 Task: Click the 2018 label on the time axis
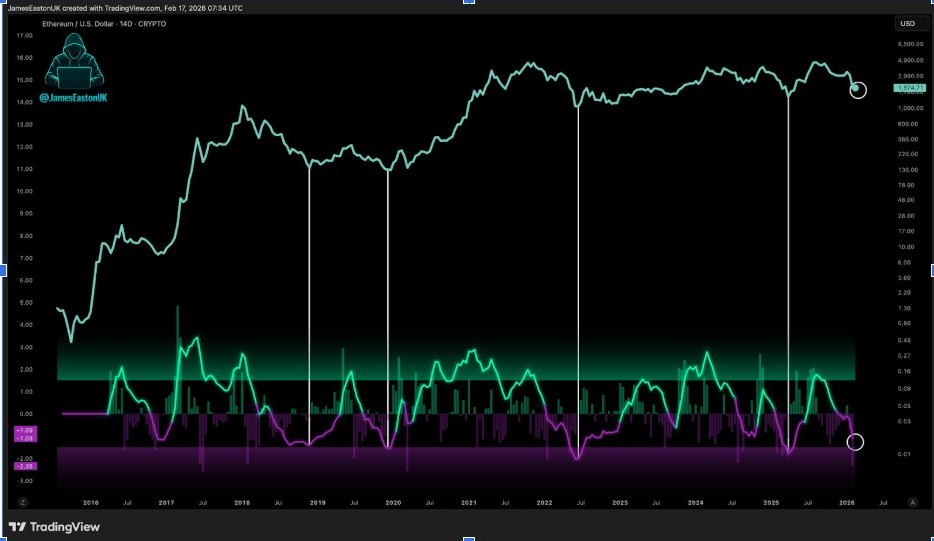click(242, 502)
